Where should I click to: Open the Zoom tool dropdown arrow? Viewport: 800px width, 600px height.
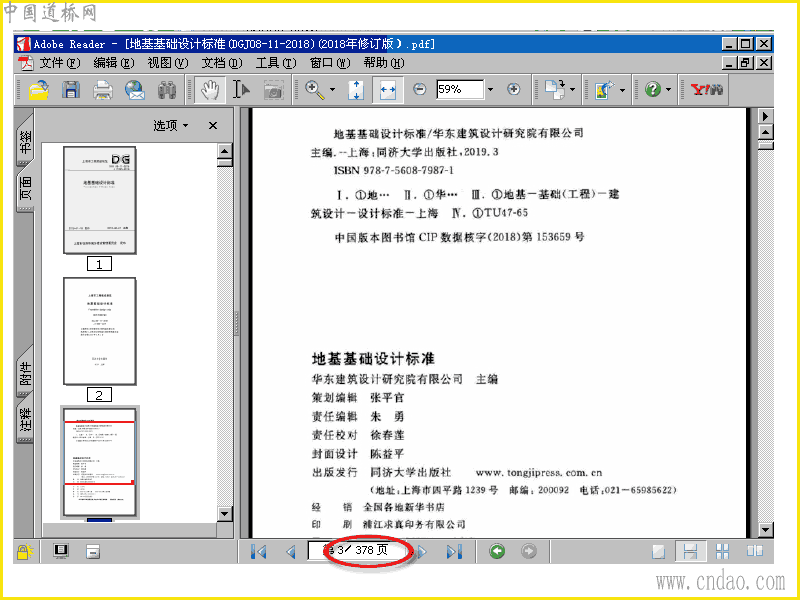click(x=333, y=90)
